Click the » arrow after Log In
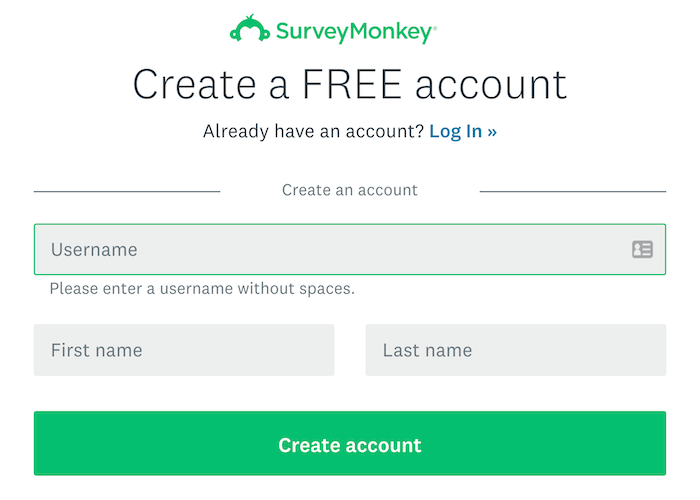 click(x=492, y=131)
